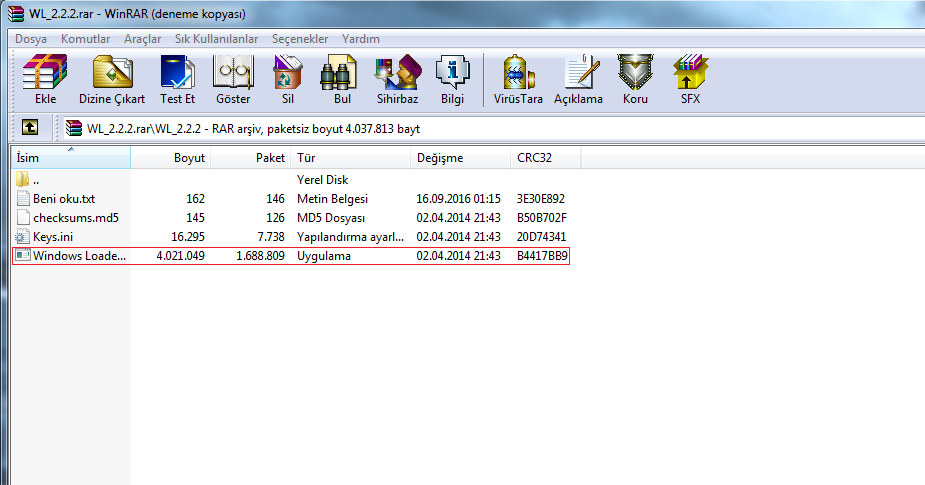
Task: Sort by Boyut column header
Action: (x=170, y=158)
